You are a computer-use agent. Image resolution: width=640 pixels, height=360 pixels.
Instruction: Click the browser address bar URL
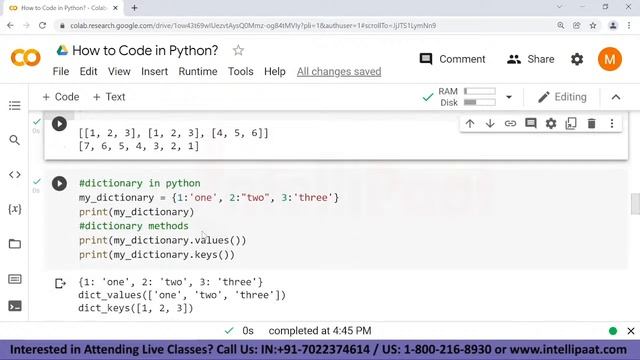pyautogui.click(x=253, y=26)
